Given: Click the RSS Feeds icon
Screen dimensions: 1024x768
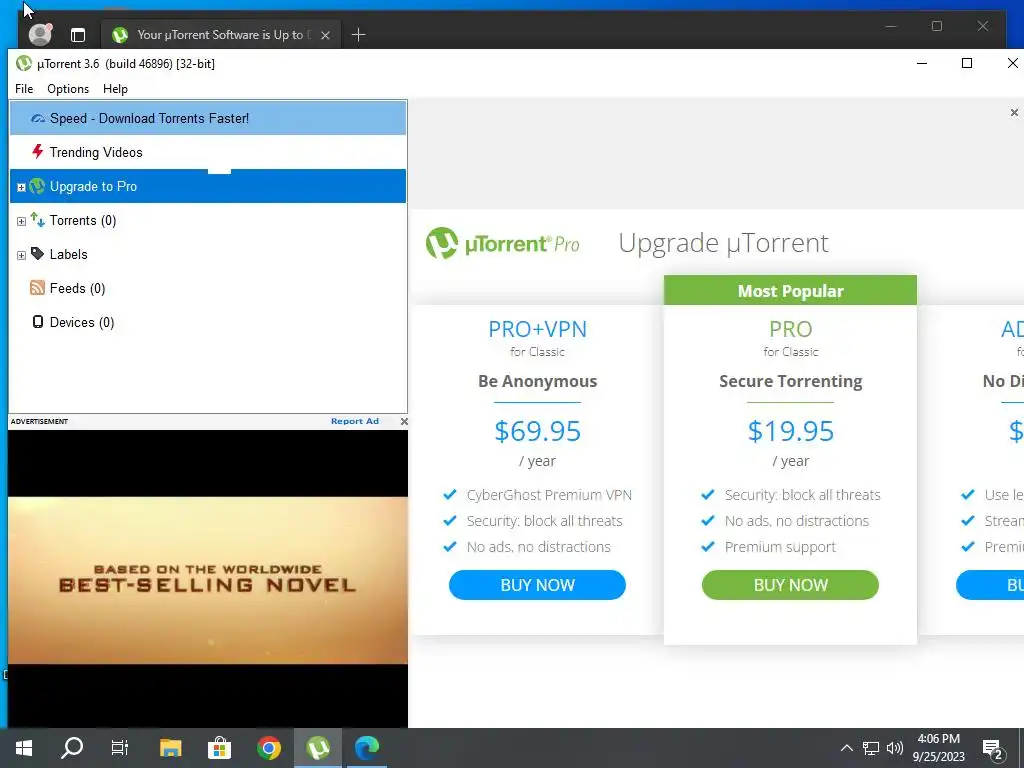Looking at the screenshot, I should (38, 288).
